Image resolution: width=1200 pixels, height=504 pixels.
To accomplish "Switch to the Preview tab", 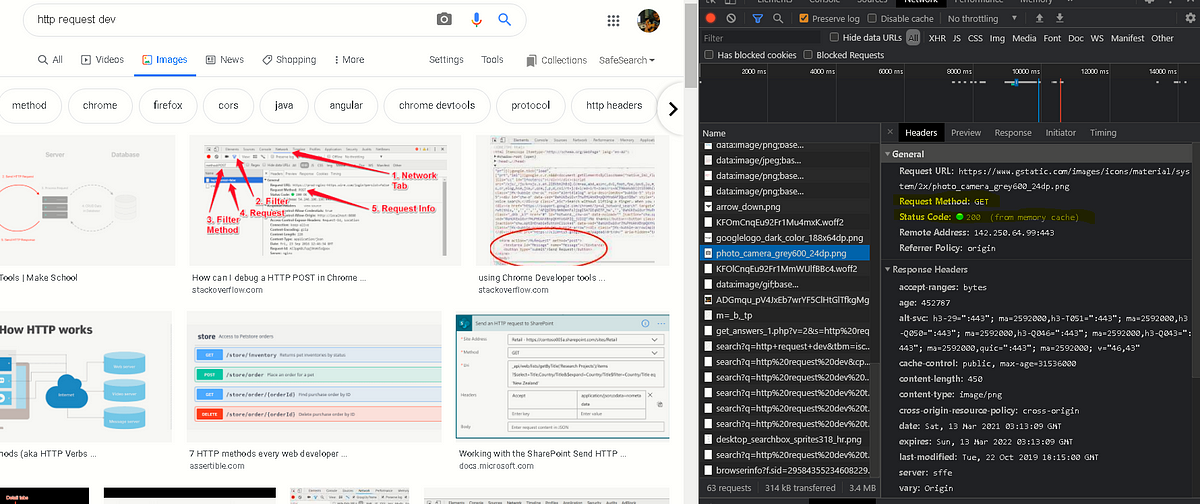I will (966, 132).
